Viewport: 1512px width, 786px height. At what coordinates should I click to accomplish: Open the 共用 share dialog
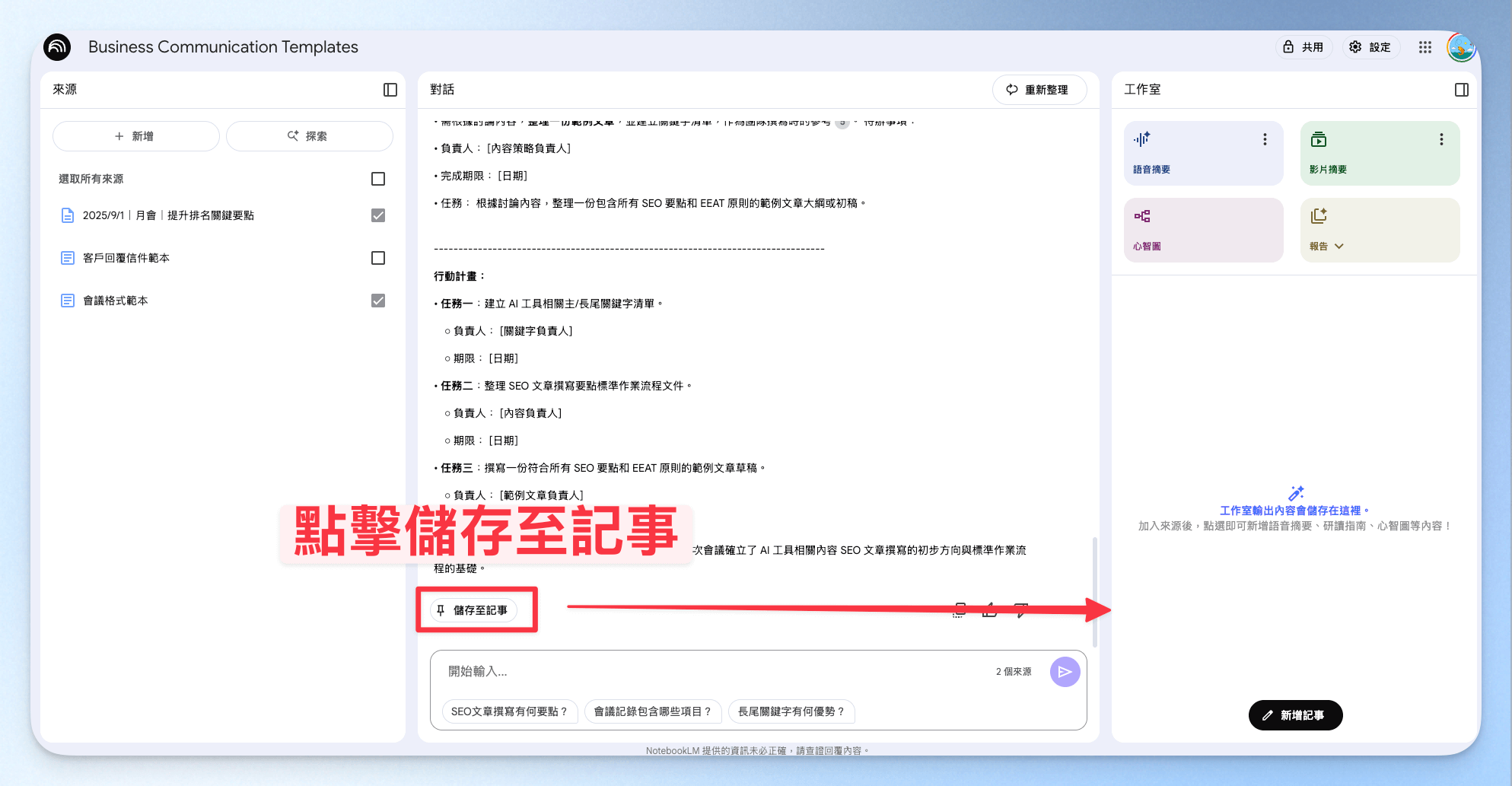(1304, 47)
